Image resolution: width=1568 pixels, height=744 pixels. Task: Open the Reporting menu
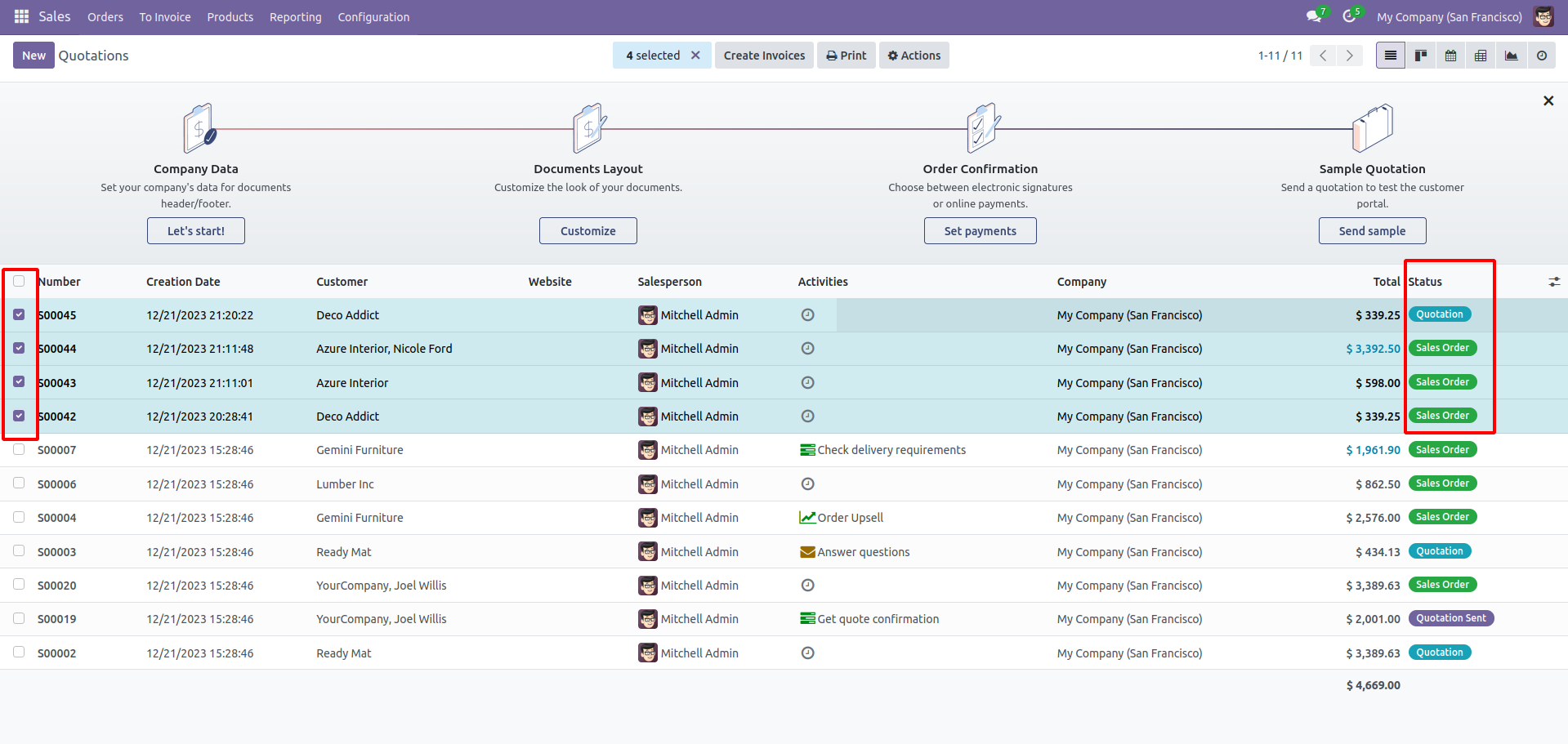point(296,17)
